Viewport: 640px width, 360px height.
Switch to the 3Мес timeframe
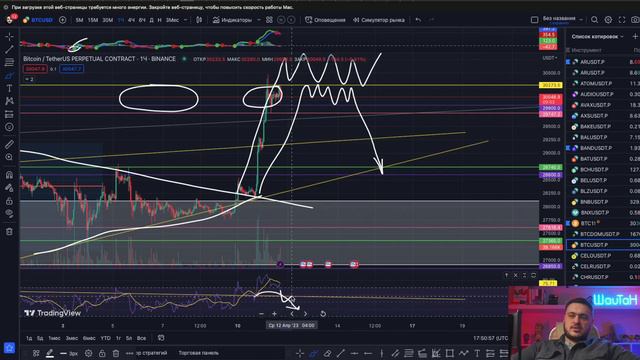(x=172, y=20)
